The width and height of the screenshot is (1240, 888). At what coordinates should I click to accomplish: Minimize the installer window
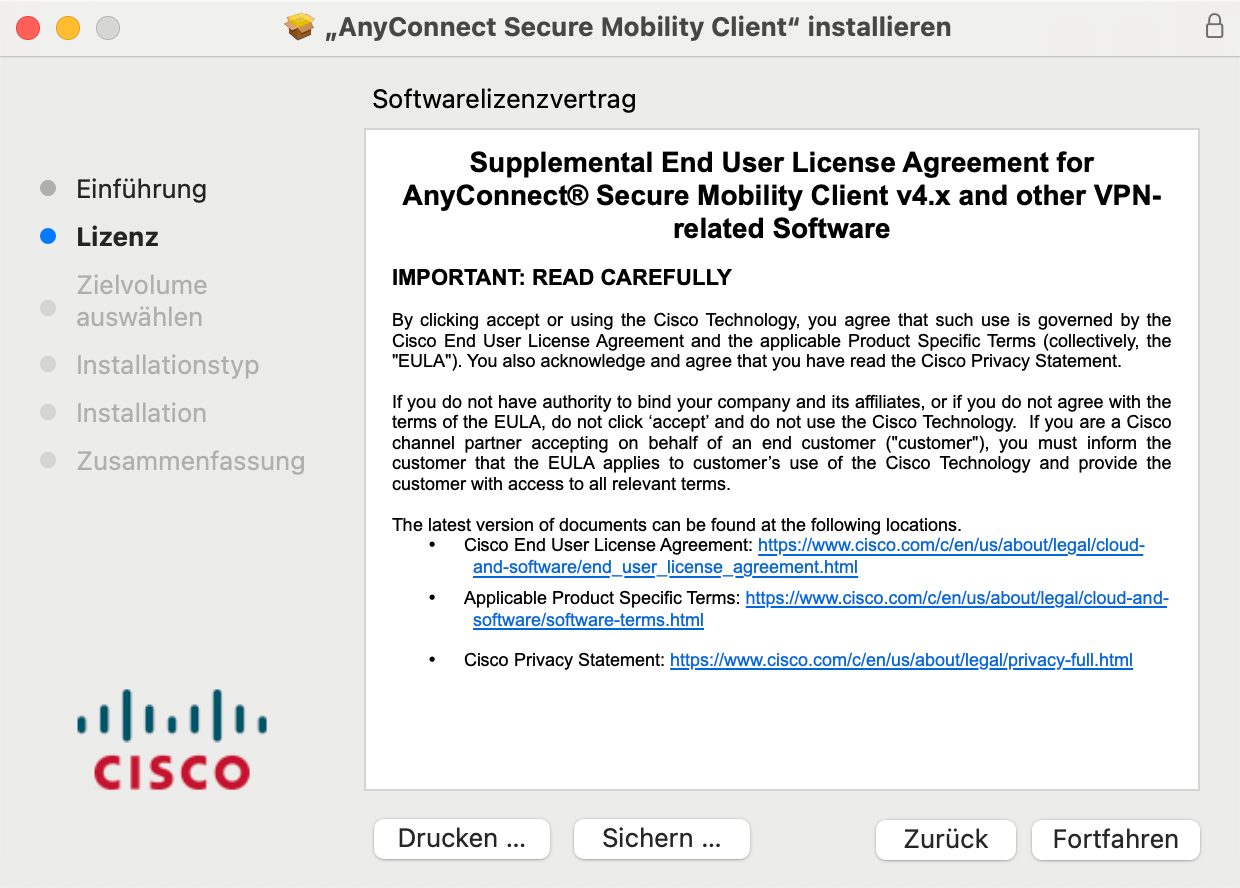click(x=68, y=28)
